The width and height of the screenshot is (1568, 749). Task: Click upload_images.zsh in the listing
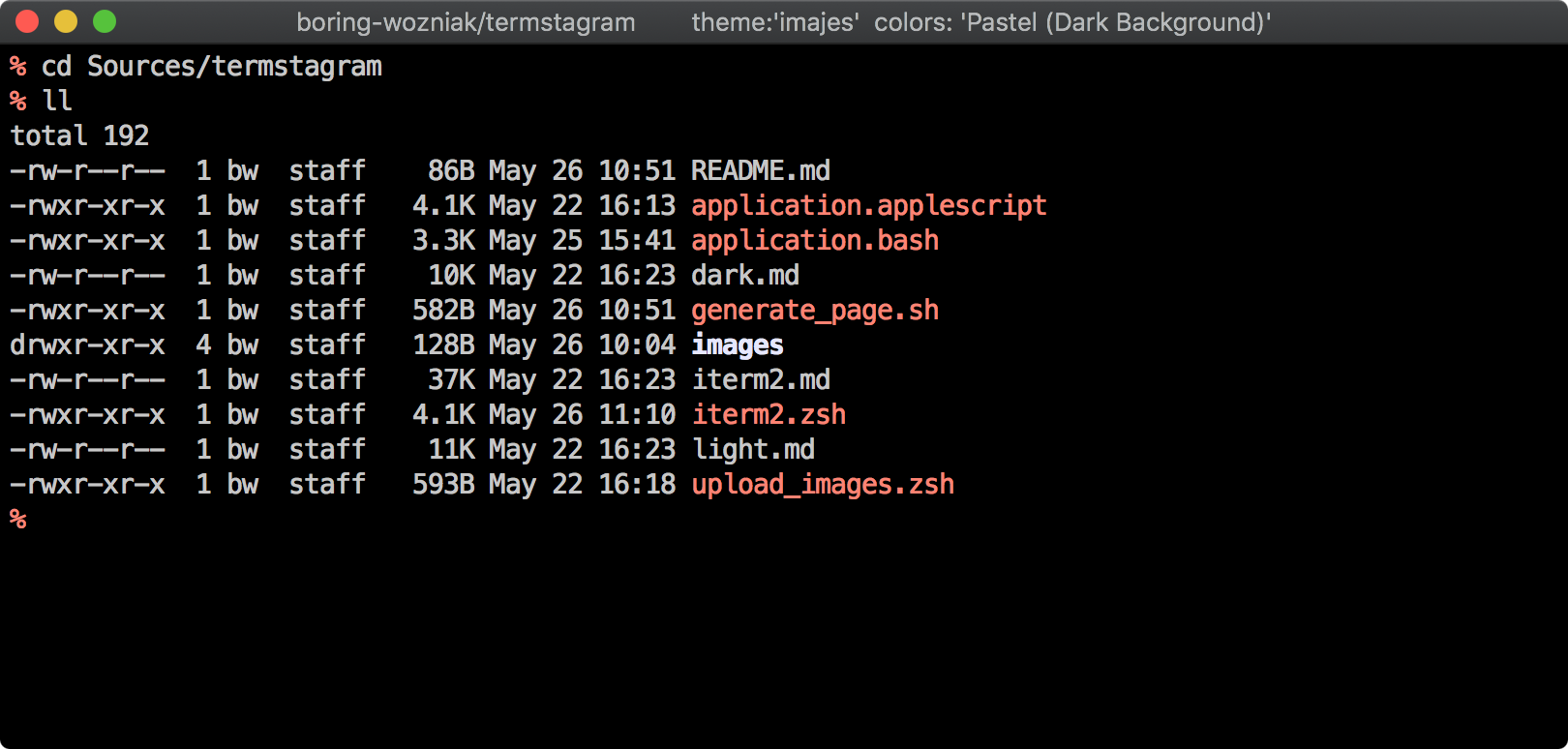click(822, 485)
